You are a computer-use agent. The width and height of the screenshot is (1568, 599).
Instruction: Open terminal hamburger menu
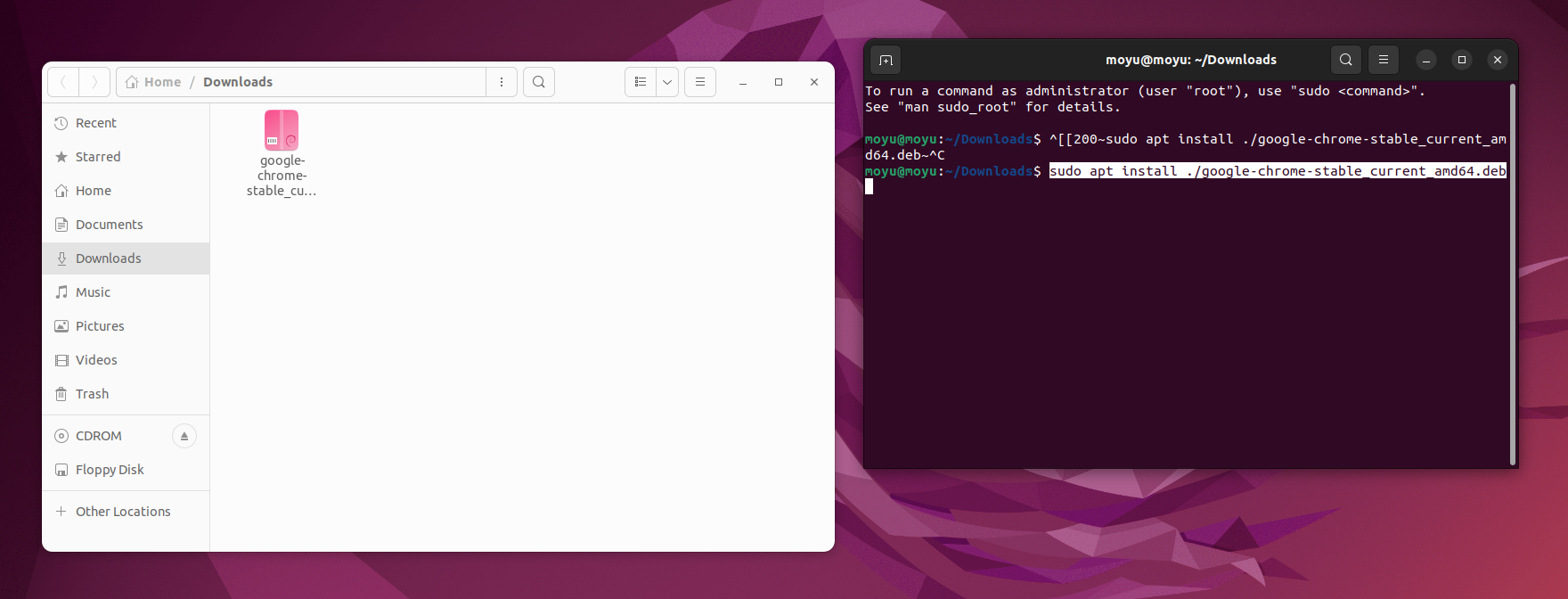[1384, 60]
